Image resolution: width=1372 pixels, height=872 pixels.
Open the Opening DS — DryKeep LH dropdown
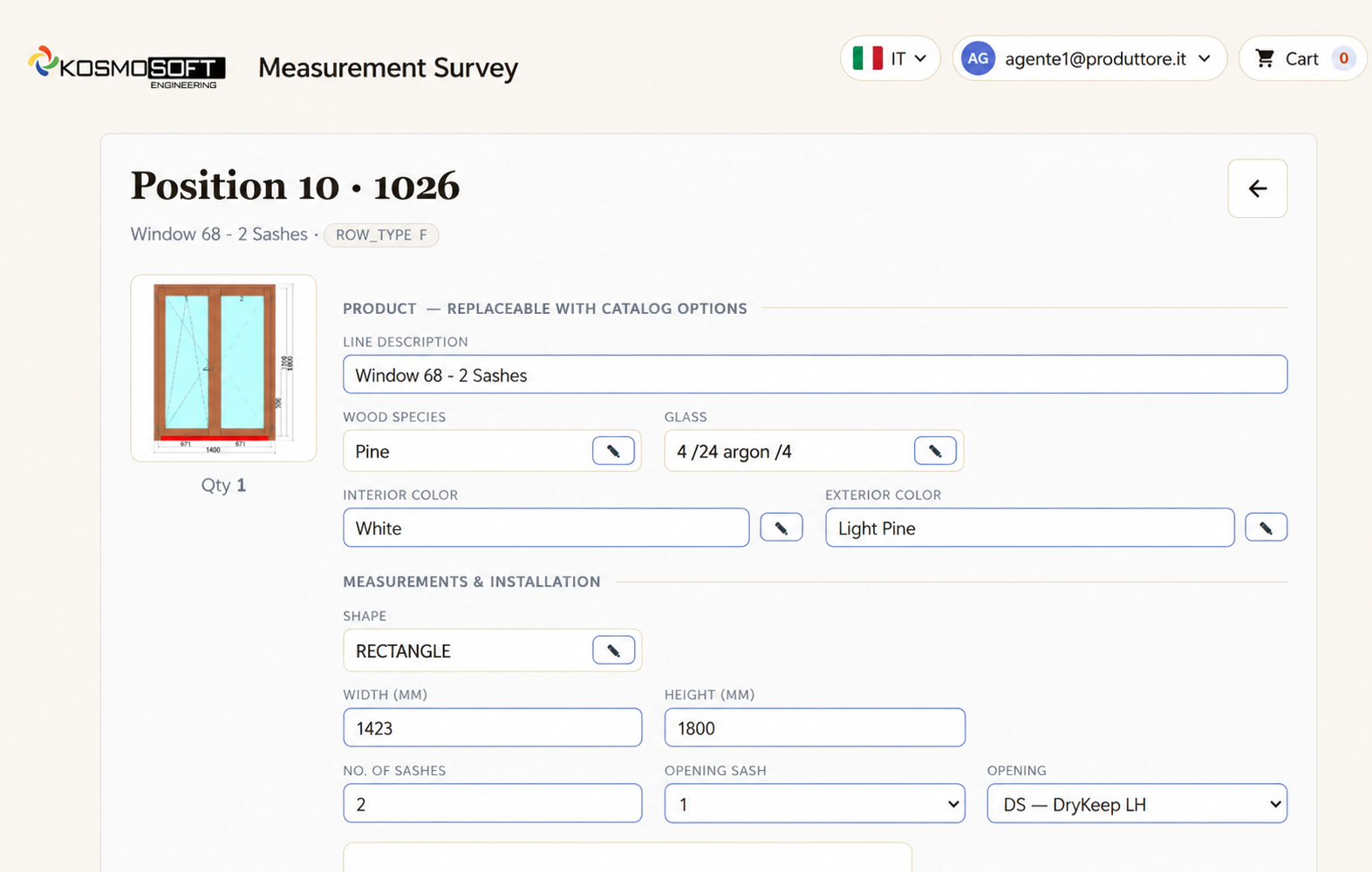tap(1137, 804)
